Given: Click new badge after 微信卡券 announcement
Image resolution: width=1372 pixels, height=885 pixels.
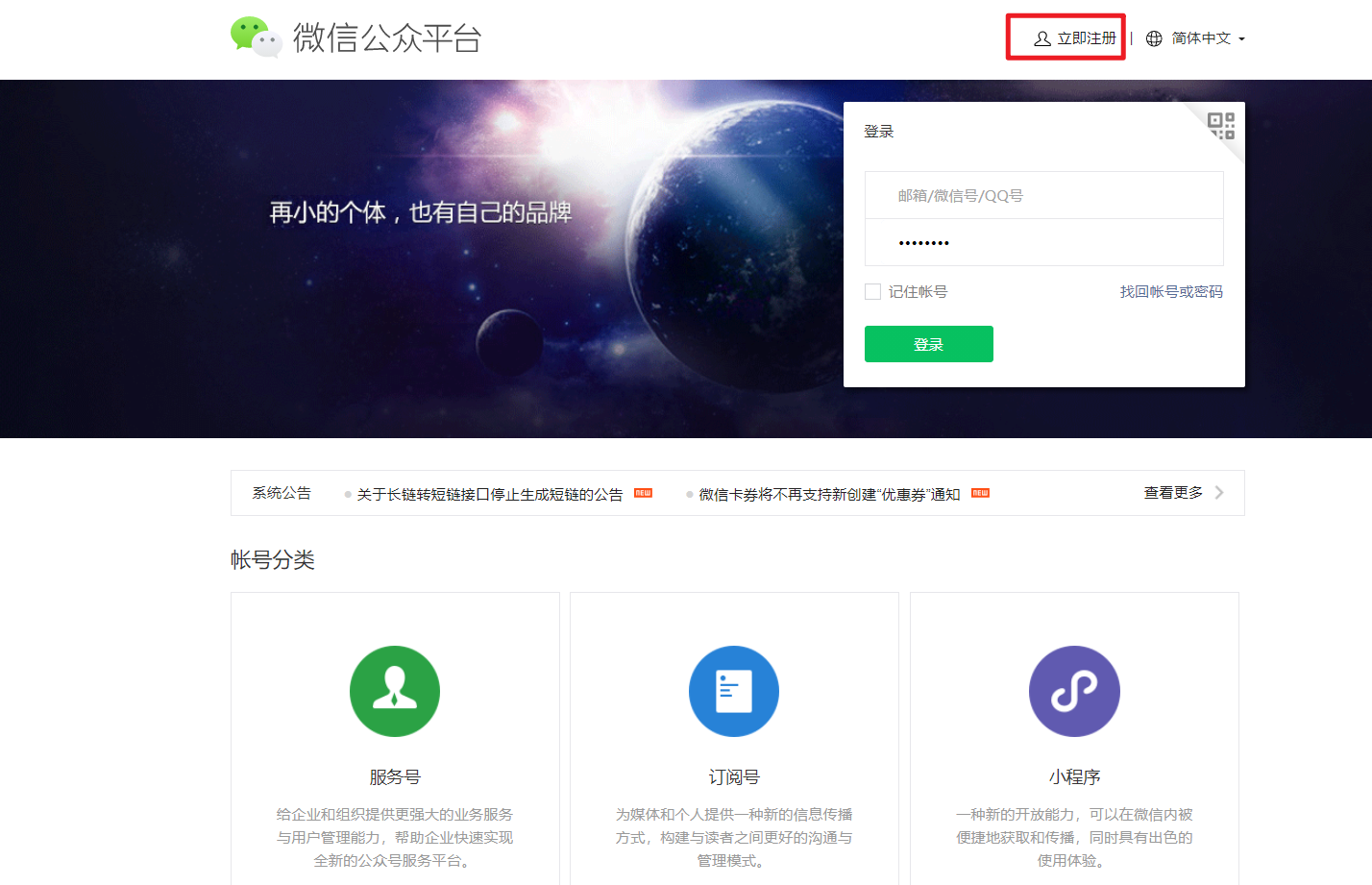Looking at the screenshot, I should [x=980, y=493].
